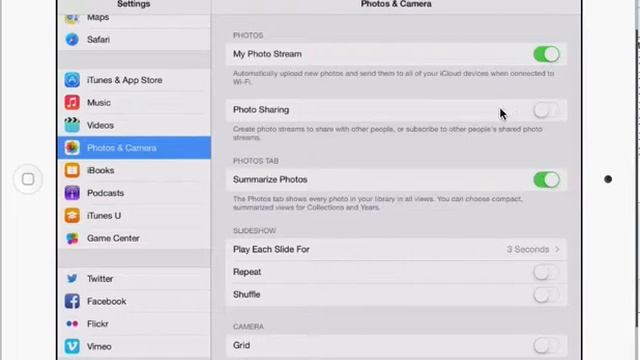
Task: Tap the Photos & Camera flower icon
Action: pos(72,148)
